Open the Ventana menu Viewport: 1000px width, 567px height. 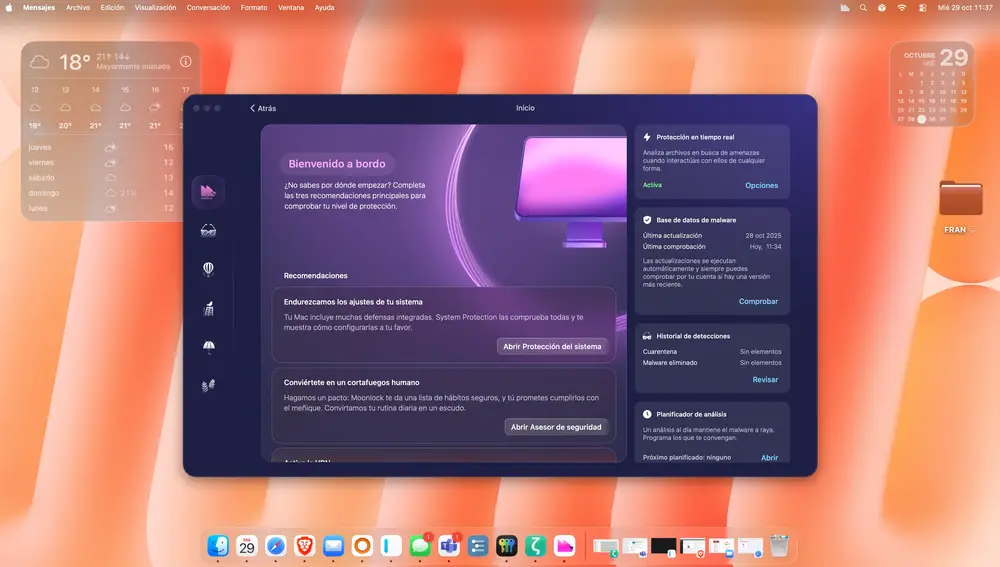pos(291,8)
